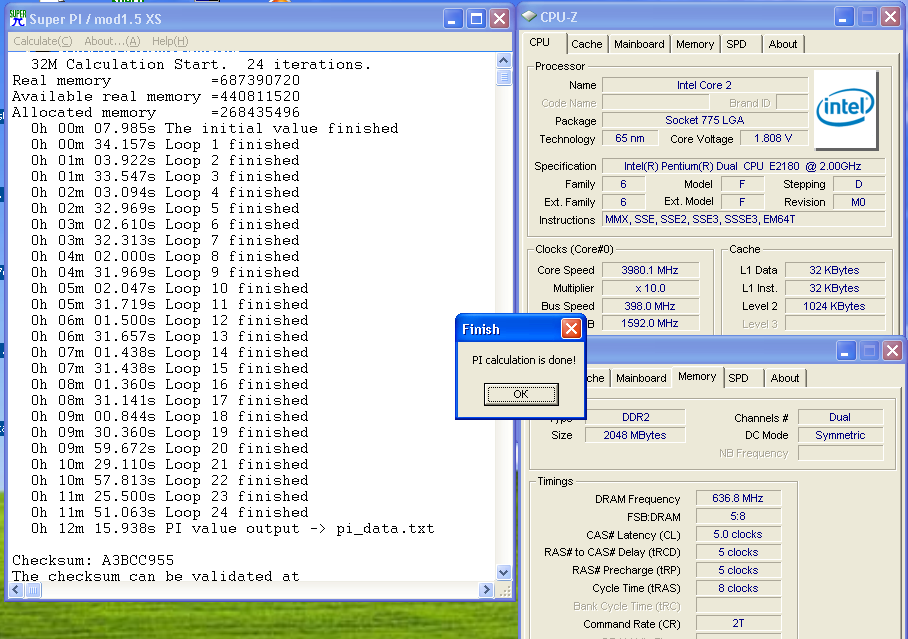Select CPU tab in top CPU-Z window
Image resolution: width=908 pixels, height=639 pixels.
pos(539,42)
